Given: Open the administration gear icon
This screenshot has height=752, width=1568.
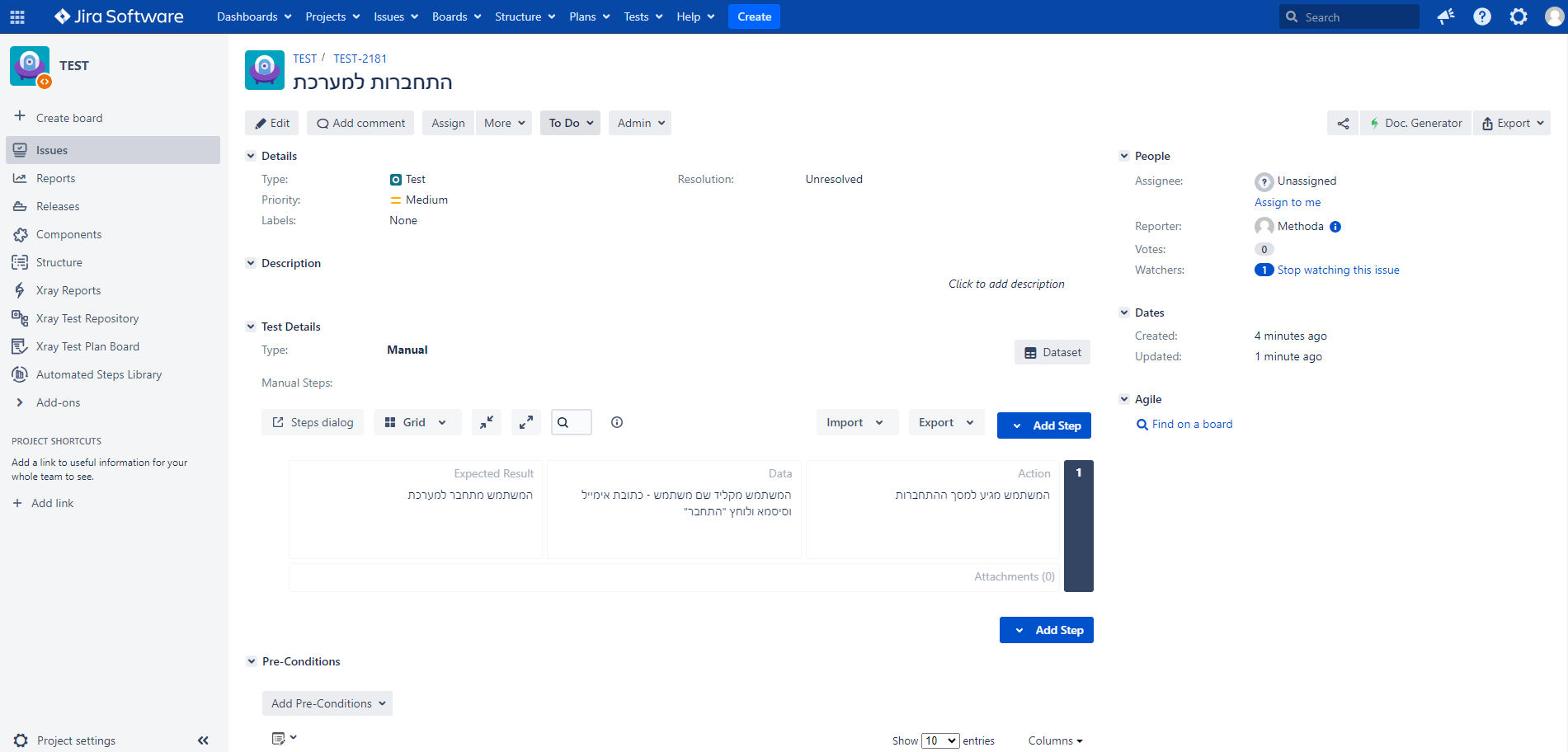Looking at the screenshot, I should click(x=1519, y=16).
